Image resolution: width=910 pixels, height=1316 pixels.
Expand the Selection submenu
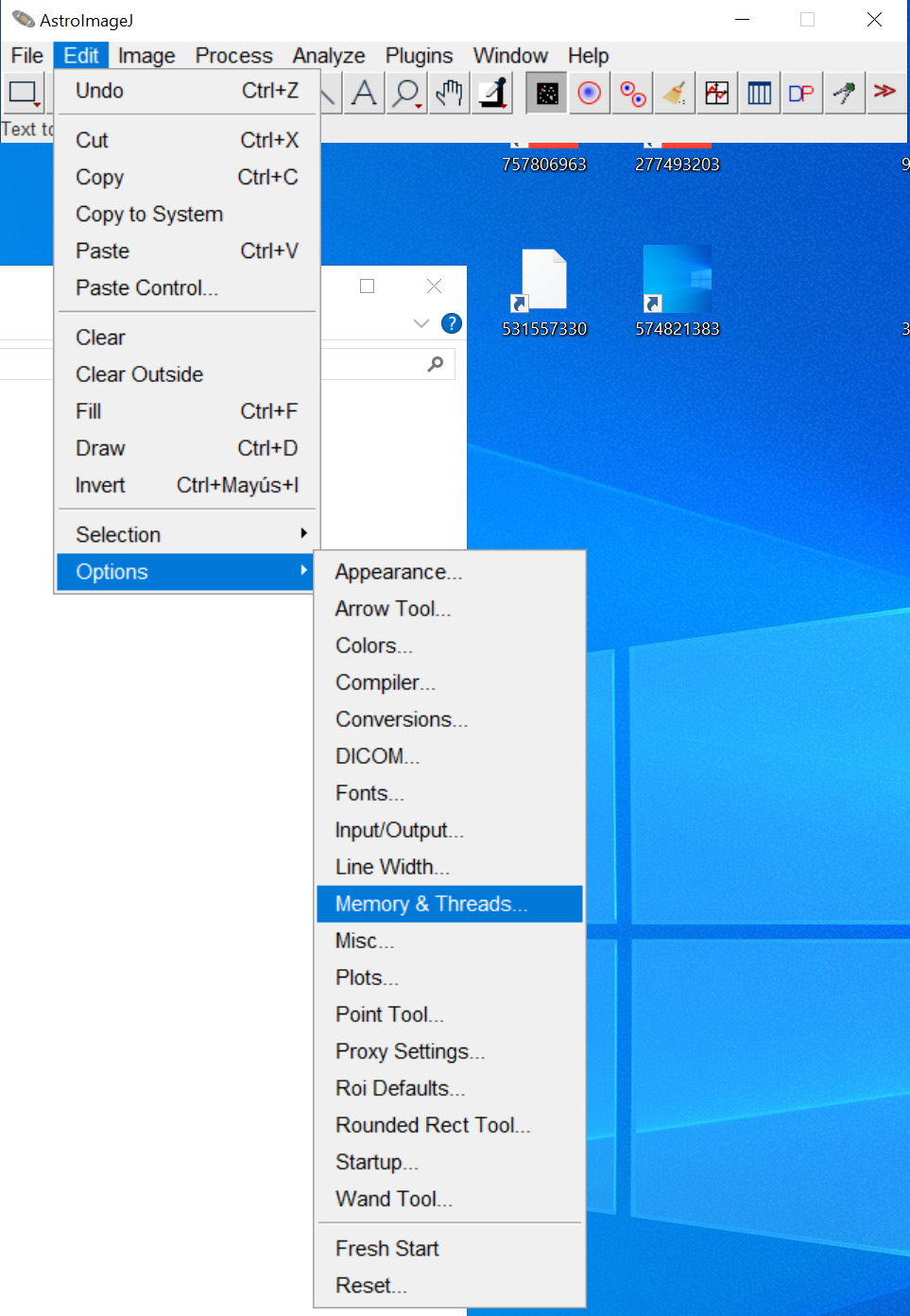186,534
